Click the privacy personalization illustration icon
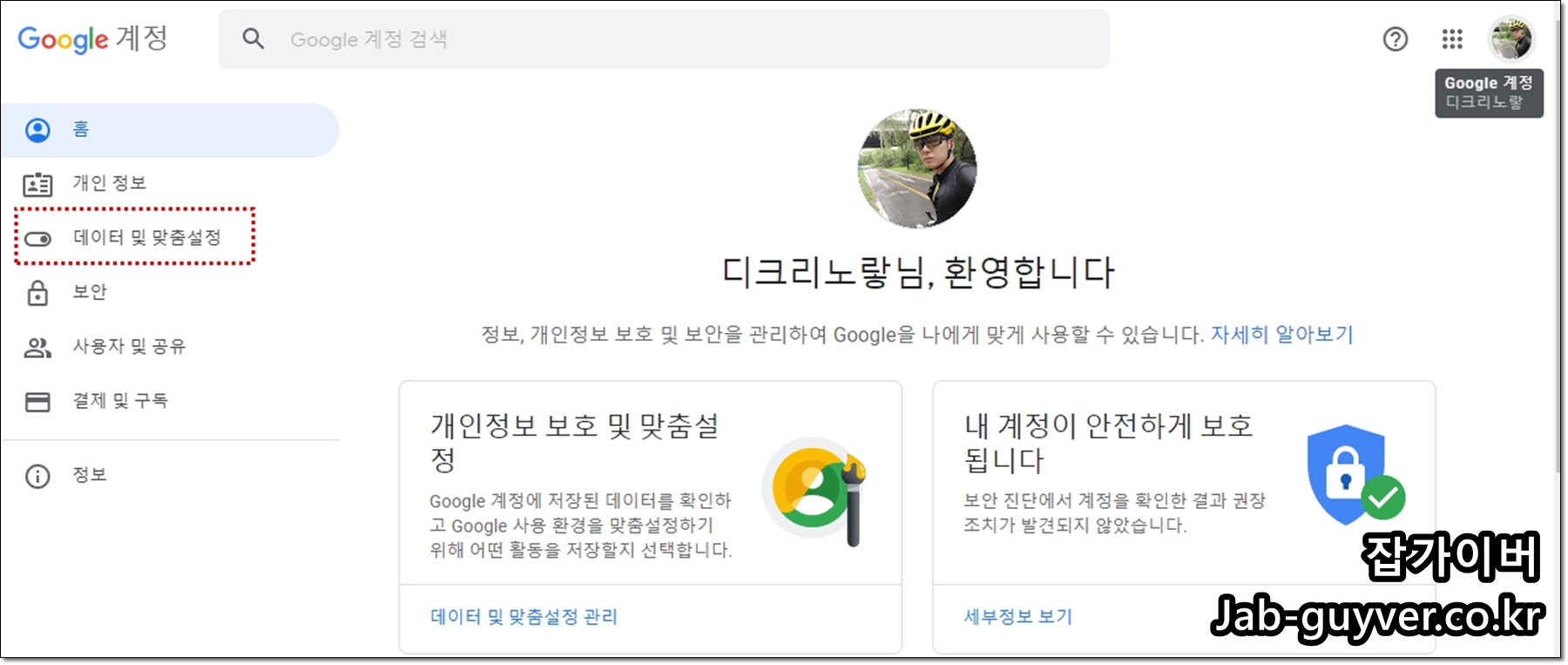The width and height of the screenshot is (1568, 665). [x=814, y=492]
